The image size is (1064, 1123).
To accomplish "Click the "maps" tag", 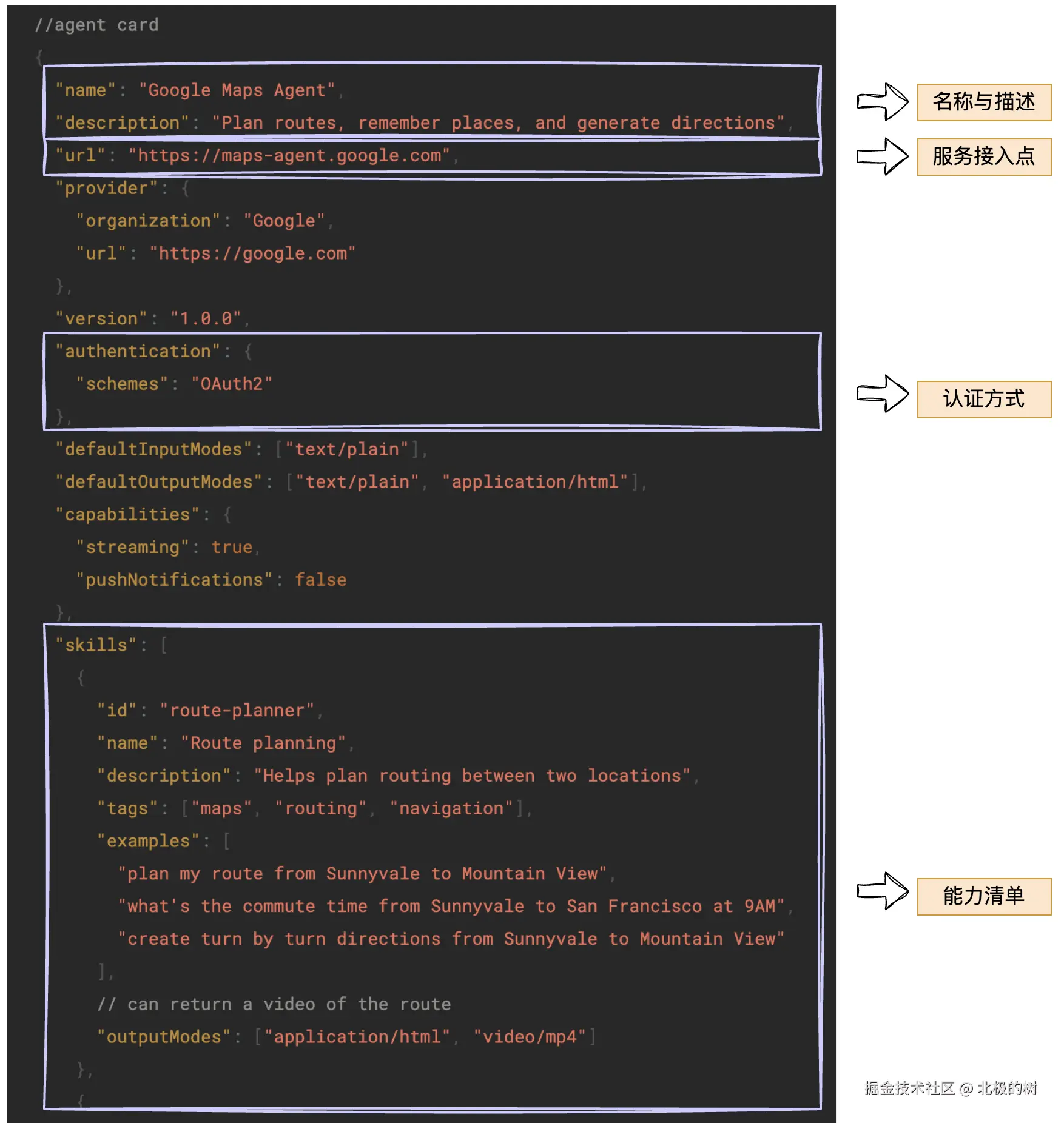I will pyautogui.click(x=221, y=809).
